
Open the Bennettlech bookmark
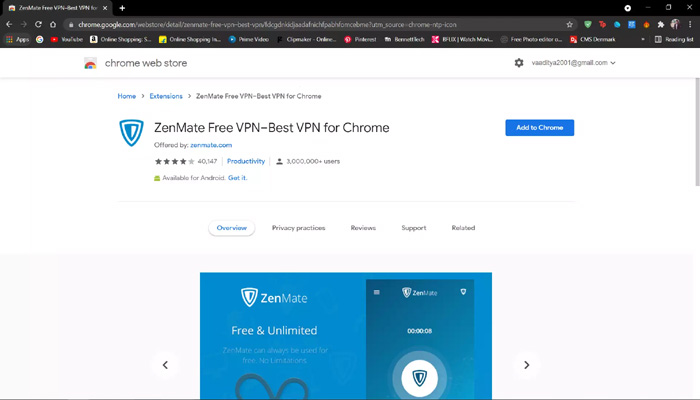pyautogui.click(x=404, y=39)
